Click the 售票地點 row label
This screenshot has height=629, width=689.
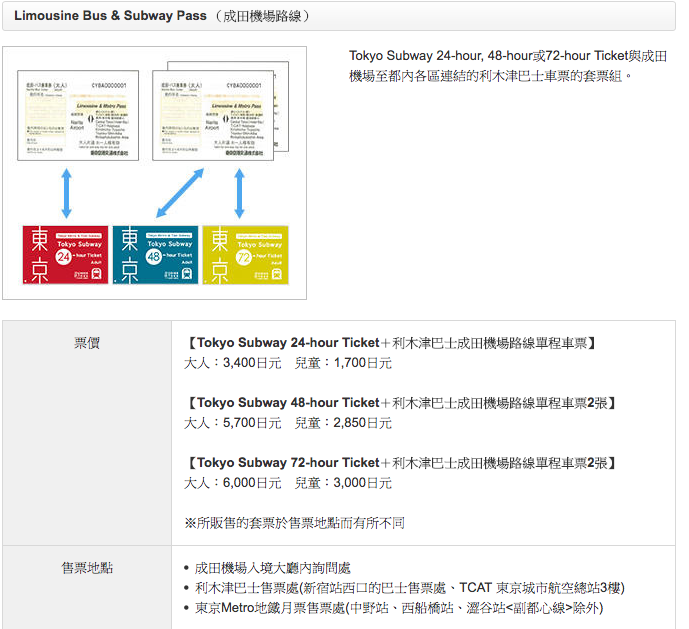point(87,568)
